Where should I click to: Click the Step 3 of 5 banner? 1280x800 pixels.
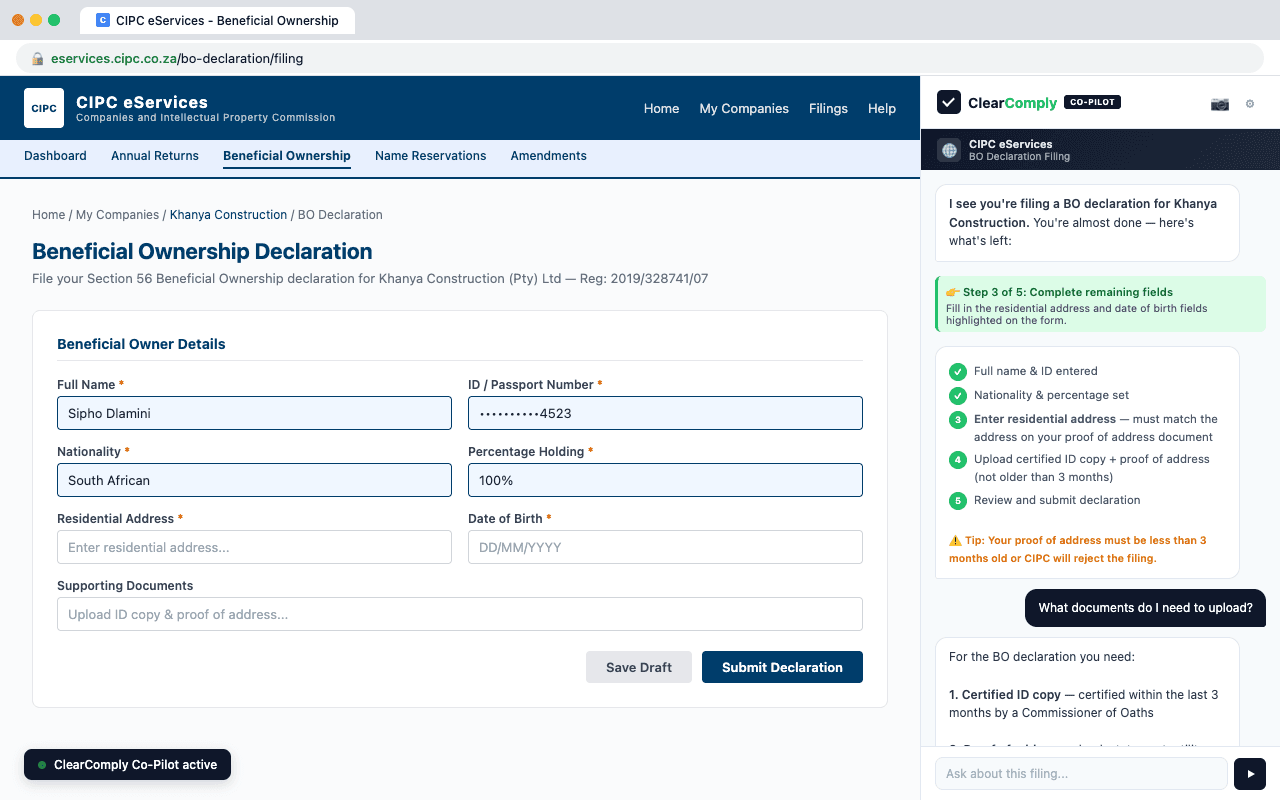click(1100, 304)
